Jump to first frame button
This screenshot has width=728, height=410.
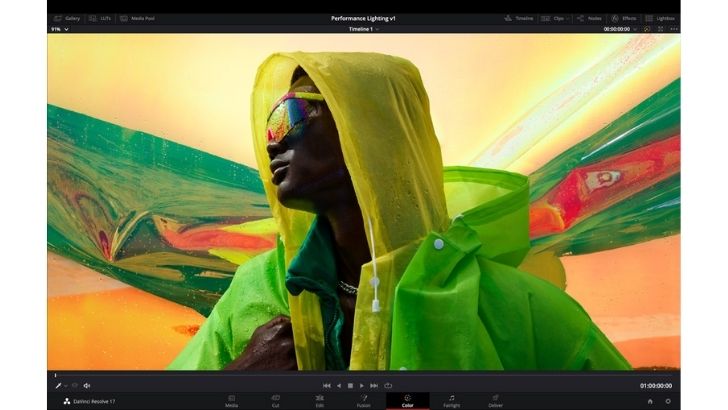click(326, 385)
